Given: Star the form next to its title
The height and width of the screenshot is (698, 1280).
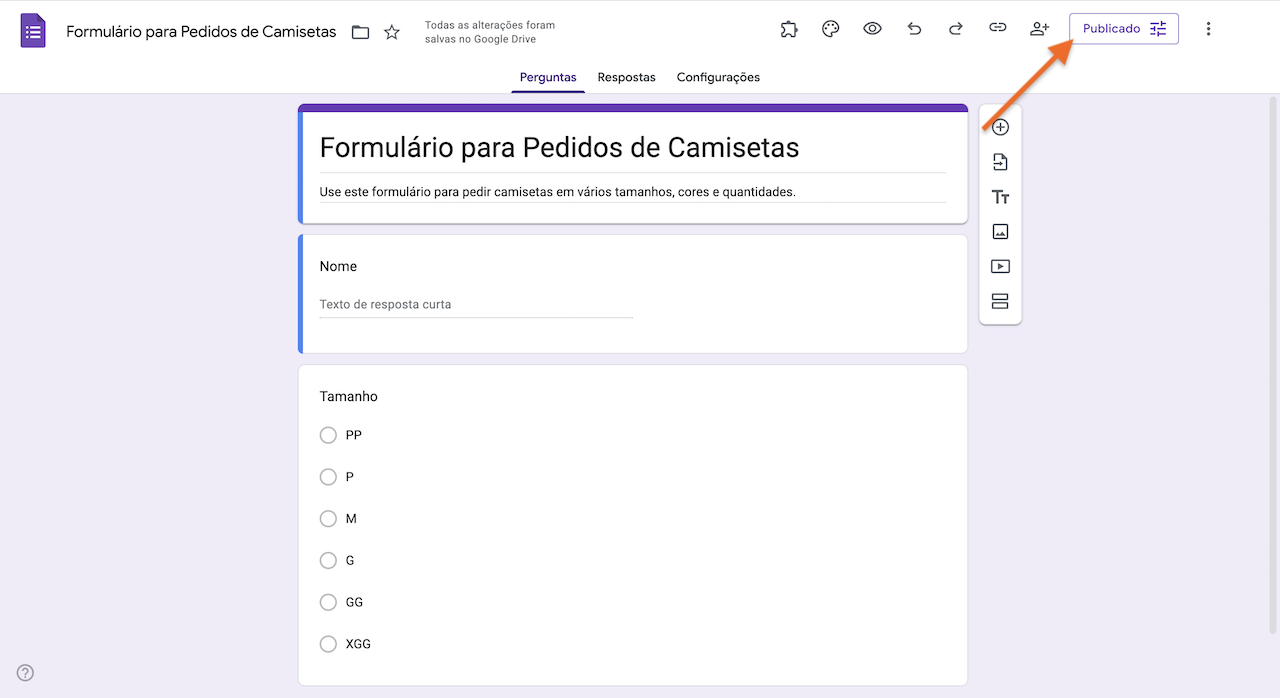Looking at the screenshot, I should [391, 32].
